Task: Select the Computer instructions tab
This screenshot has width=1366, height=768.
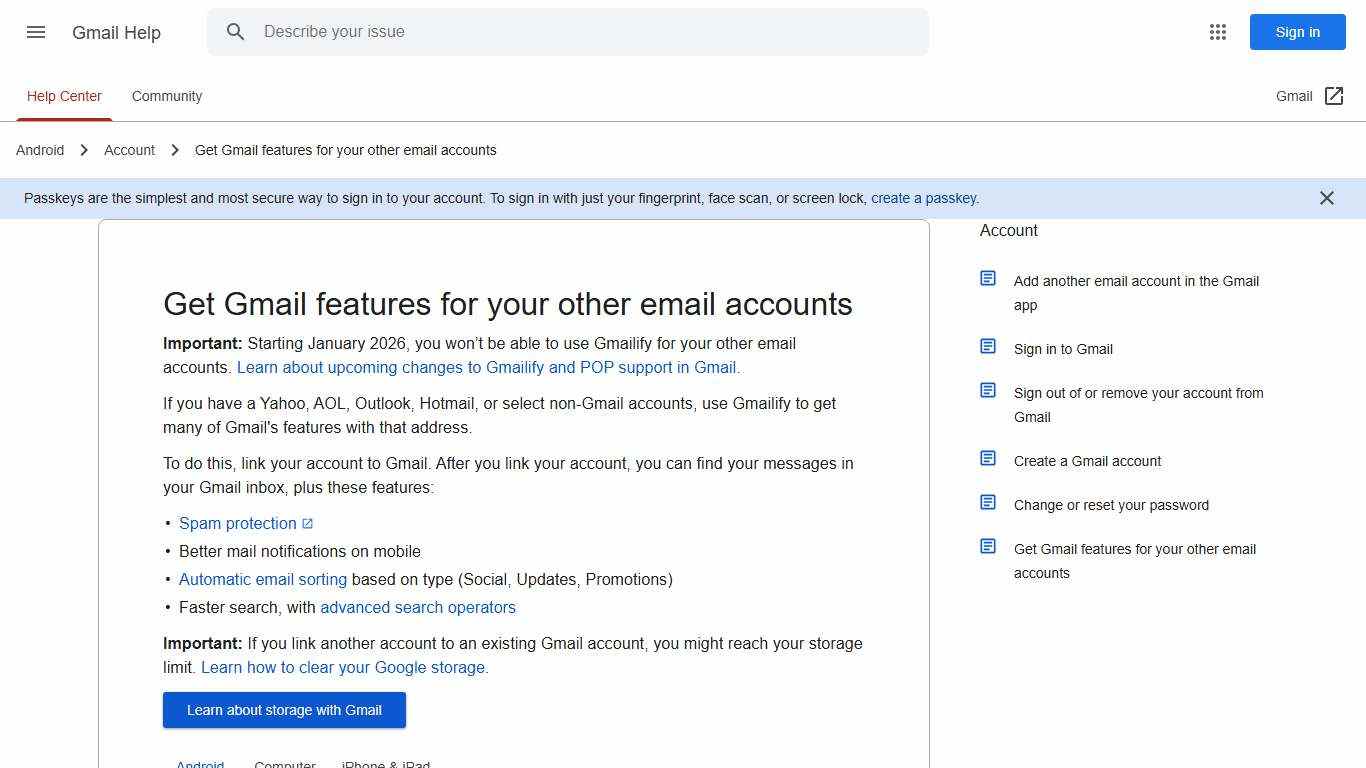Action: coord(285,764)
